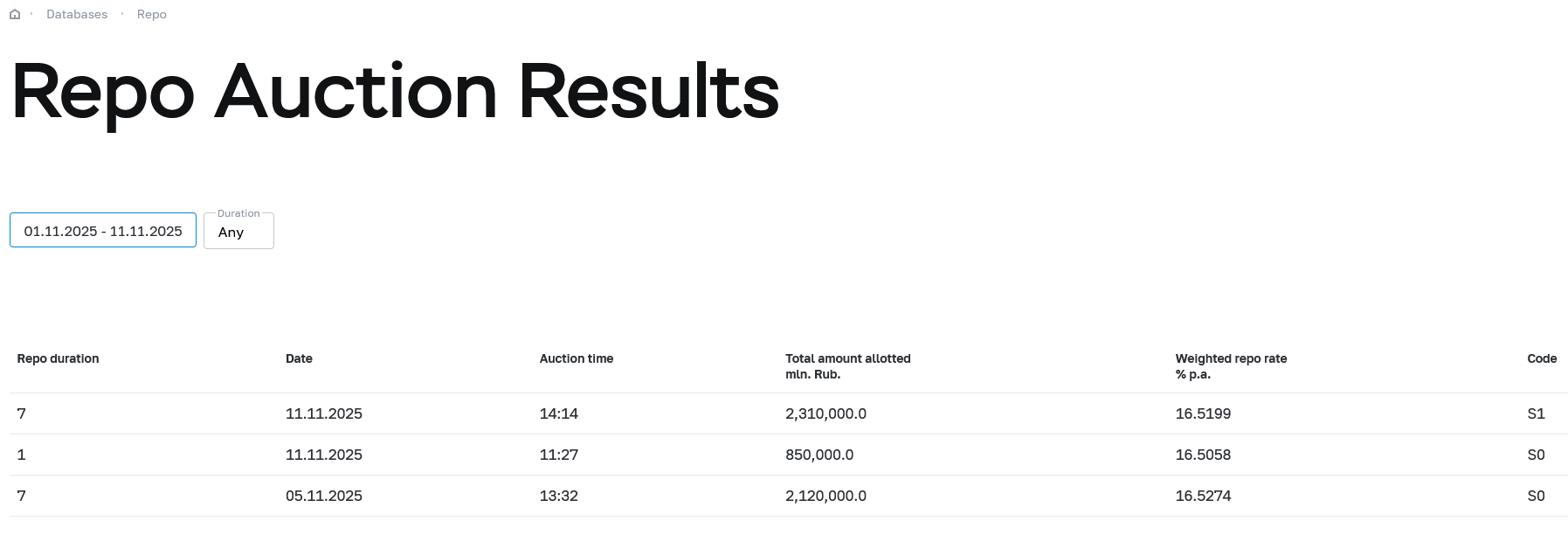Select the 05.11.2025 date cell
1568x542 pixels.
pos(323,496)
